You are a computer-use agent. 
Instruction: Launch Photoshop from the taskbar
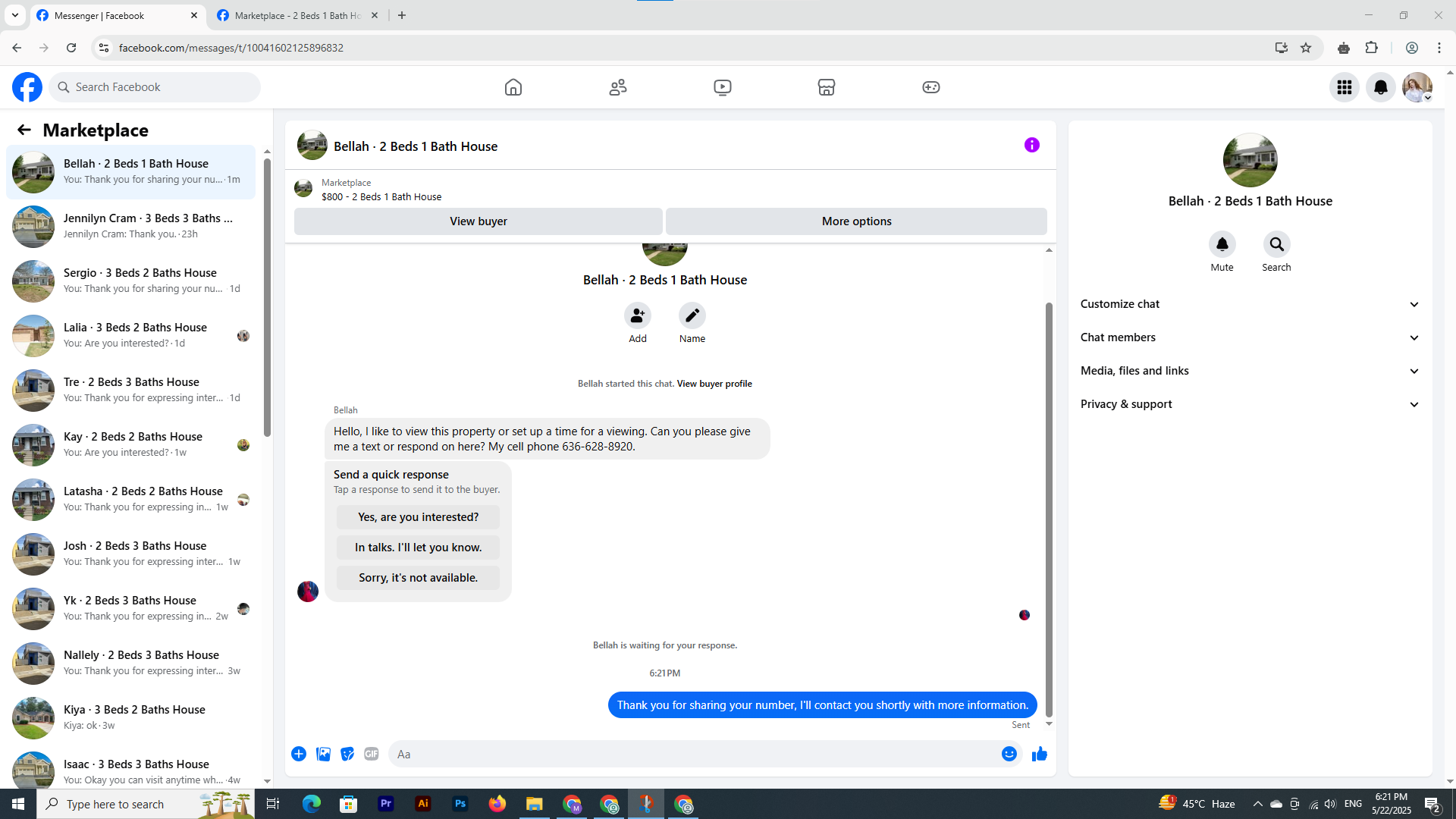tap(460, 804)
